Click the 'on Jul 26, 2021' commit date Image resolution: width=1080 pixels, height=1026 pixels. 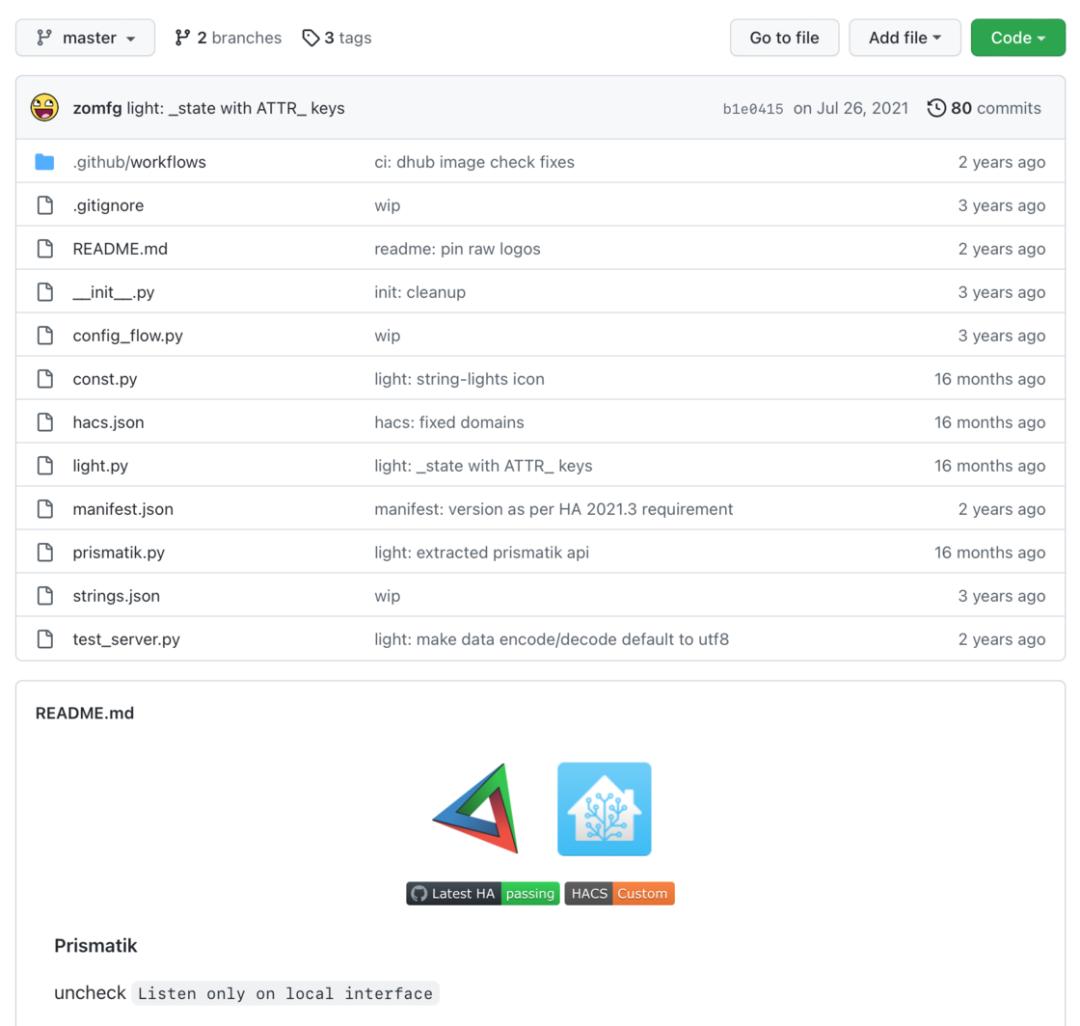[x=851, y=108]
